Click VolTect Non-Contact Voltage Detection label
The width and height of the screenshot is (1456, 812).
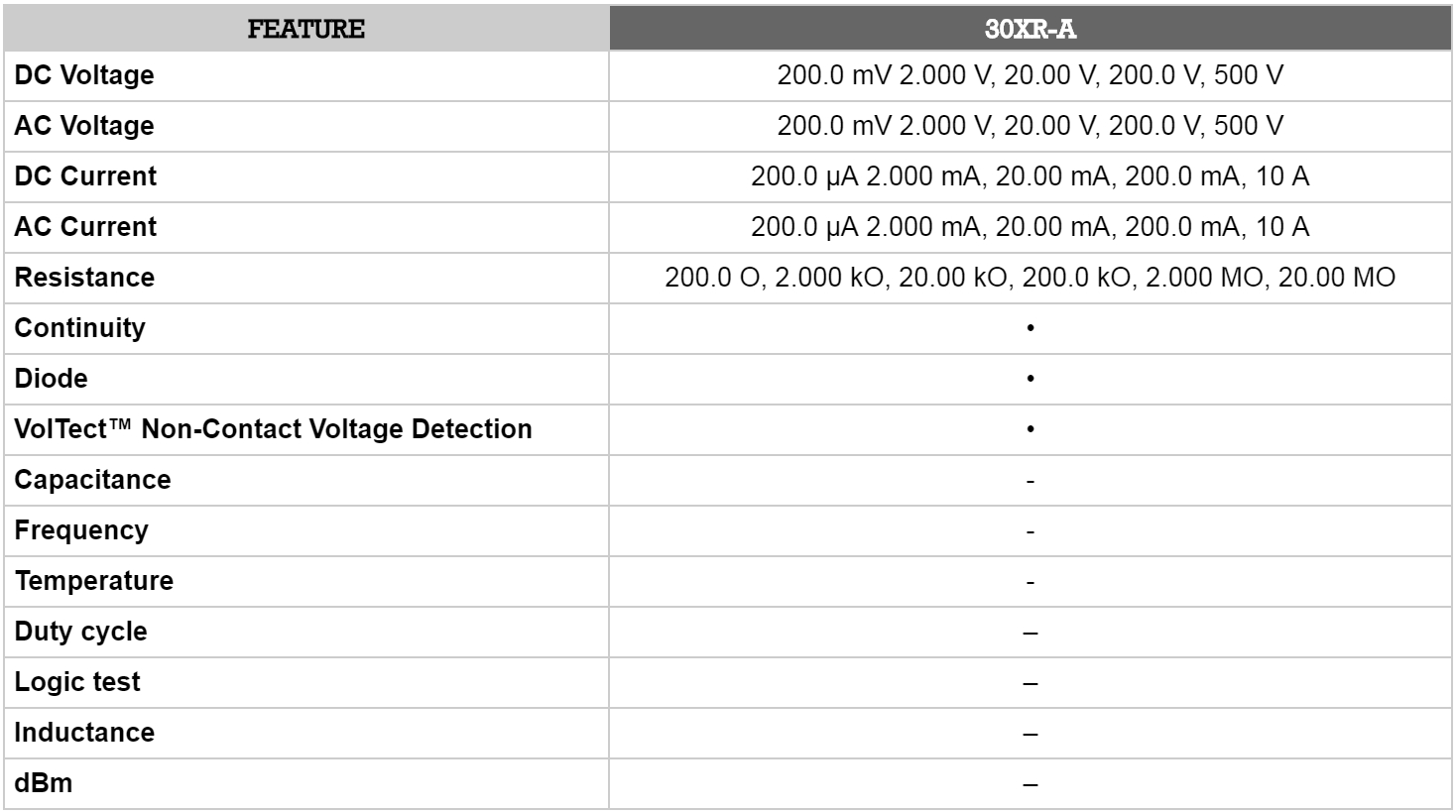coord(273,429)
